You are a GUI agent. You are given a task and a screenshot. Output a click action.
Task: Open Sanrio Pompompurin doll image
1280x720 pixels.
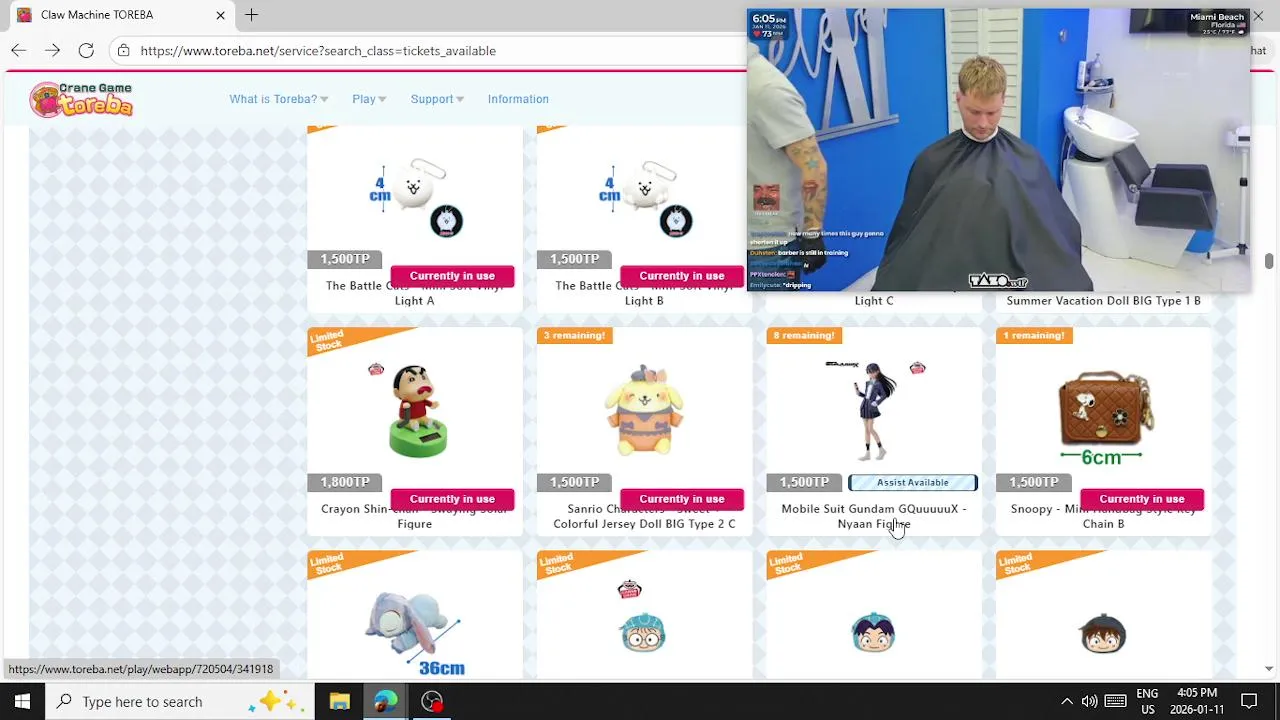(x=644, y=408)
